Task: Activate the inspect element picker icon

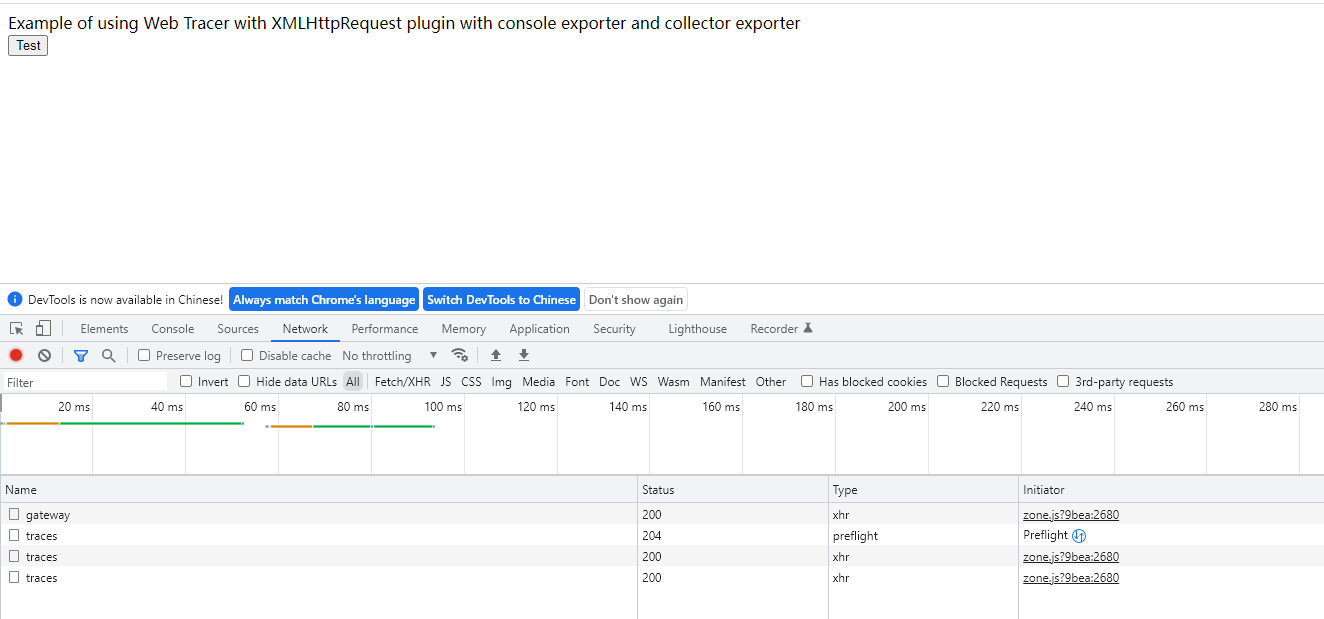Action: (17, 329)
